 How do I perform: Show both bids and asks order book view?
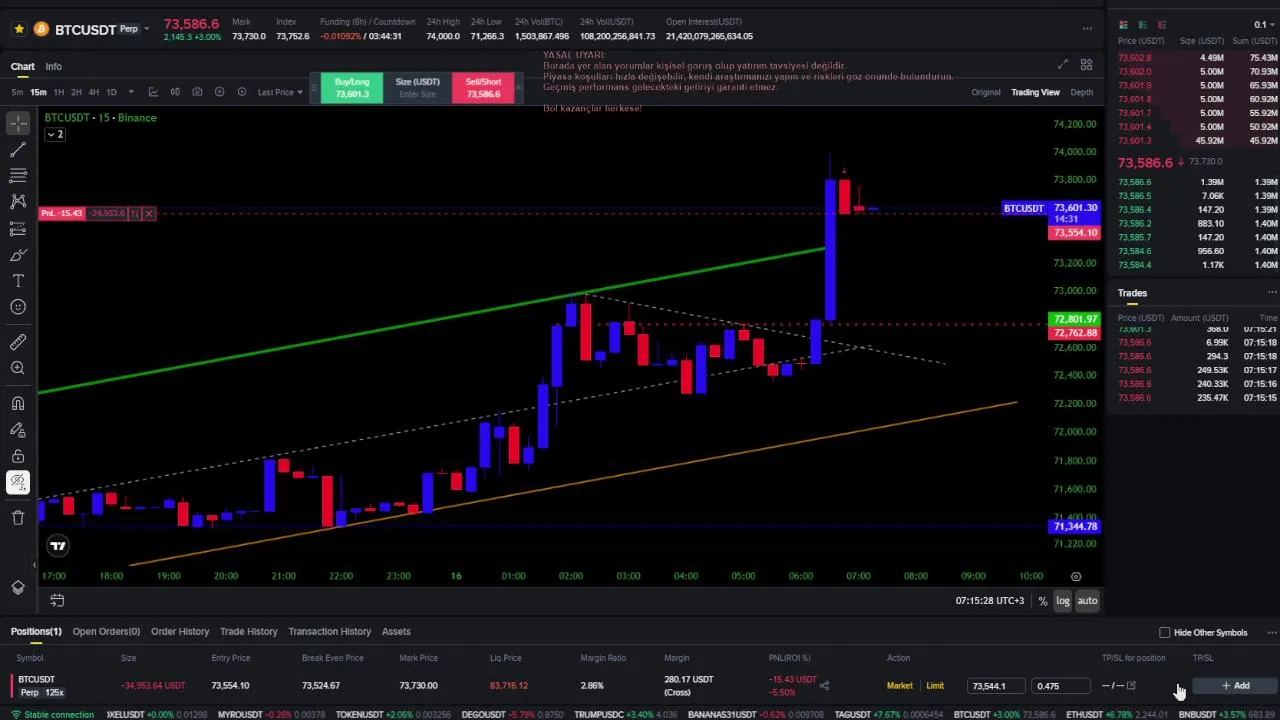point(1123,25)
